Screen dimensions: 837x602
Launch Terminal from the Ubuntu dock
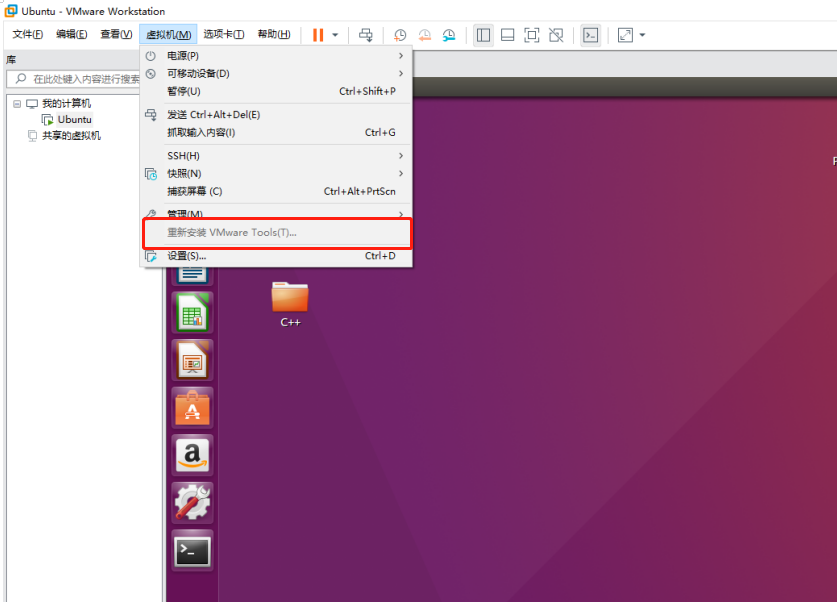click(192, 551)
